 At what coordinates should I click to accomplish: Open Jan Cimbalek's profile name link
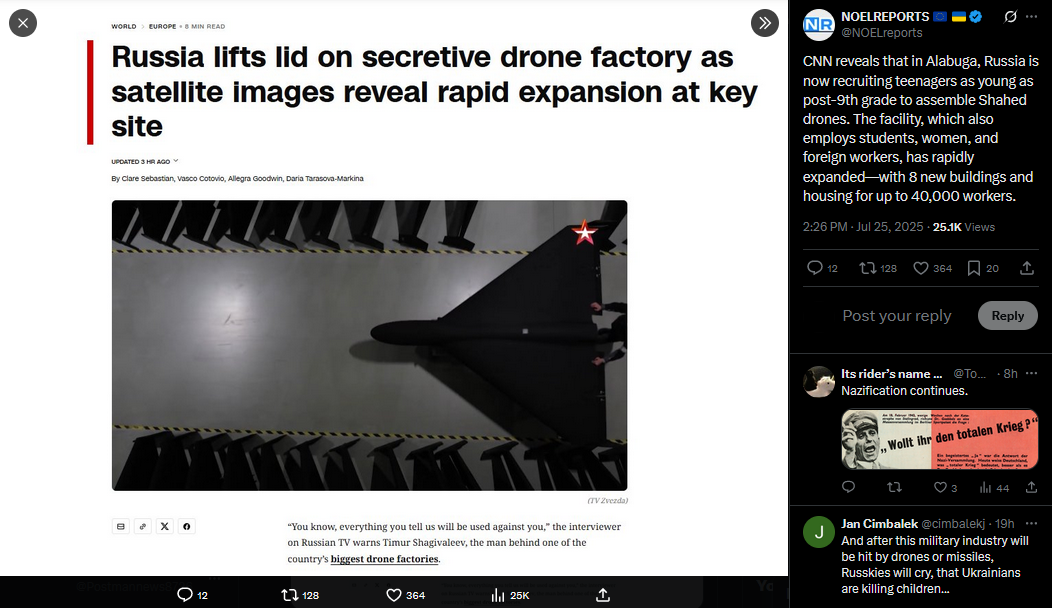(879, 523)
